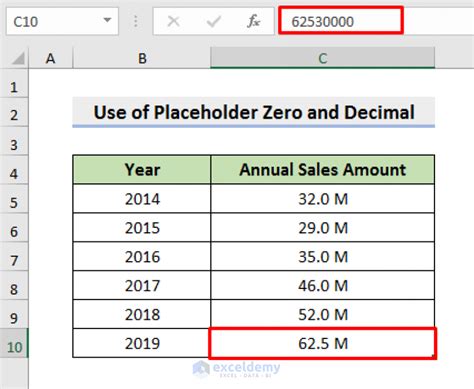This screenshot has width=474, height=389.
Task: Select cell containing 2015
Action: click(142, 228)
